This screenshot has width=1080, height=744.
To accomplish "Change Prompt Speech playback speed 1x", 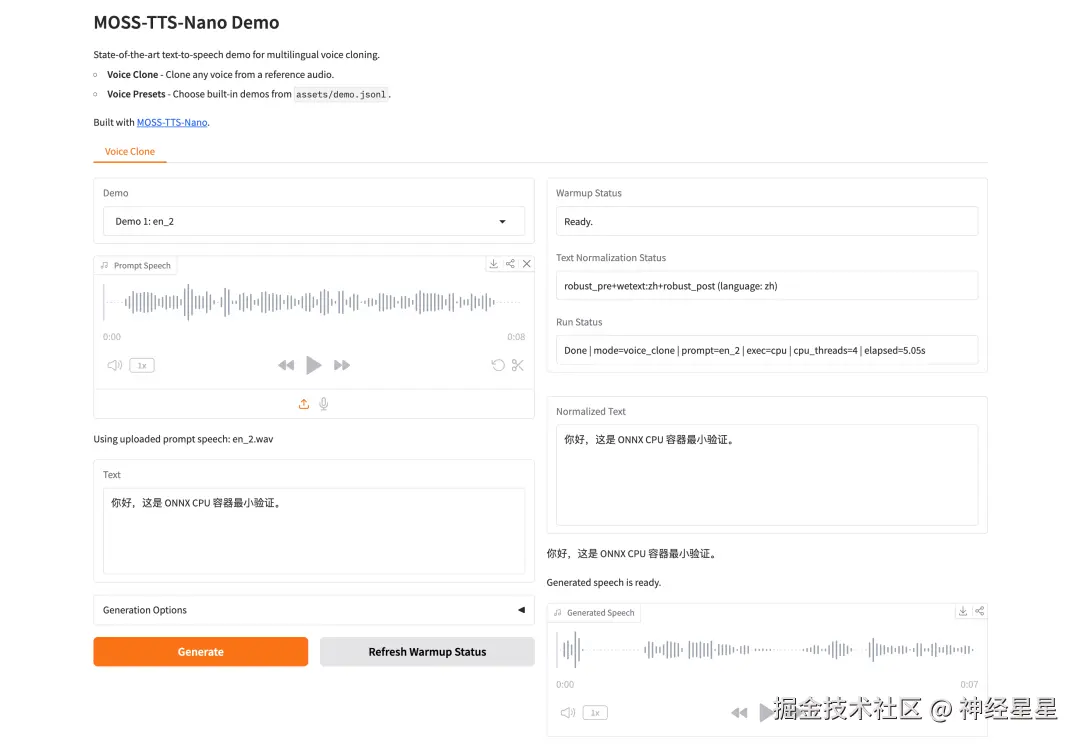I will [x=142, y=365].
